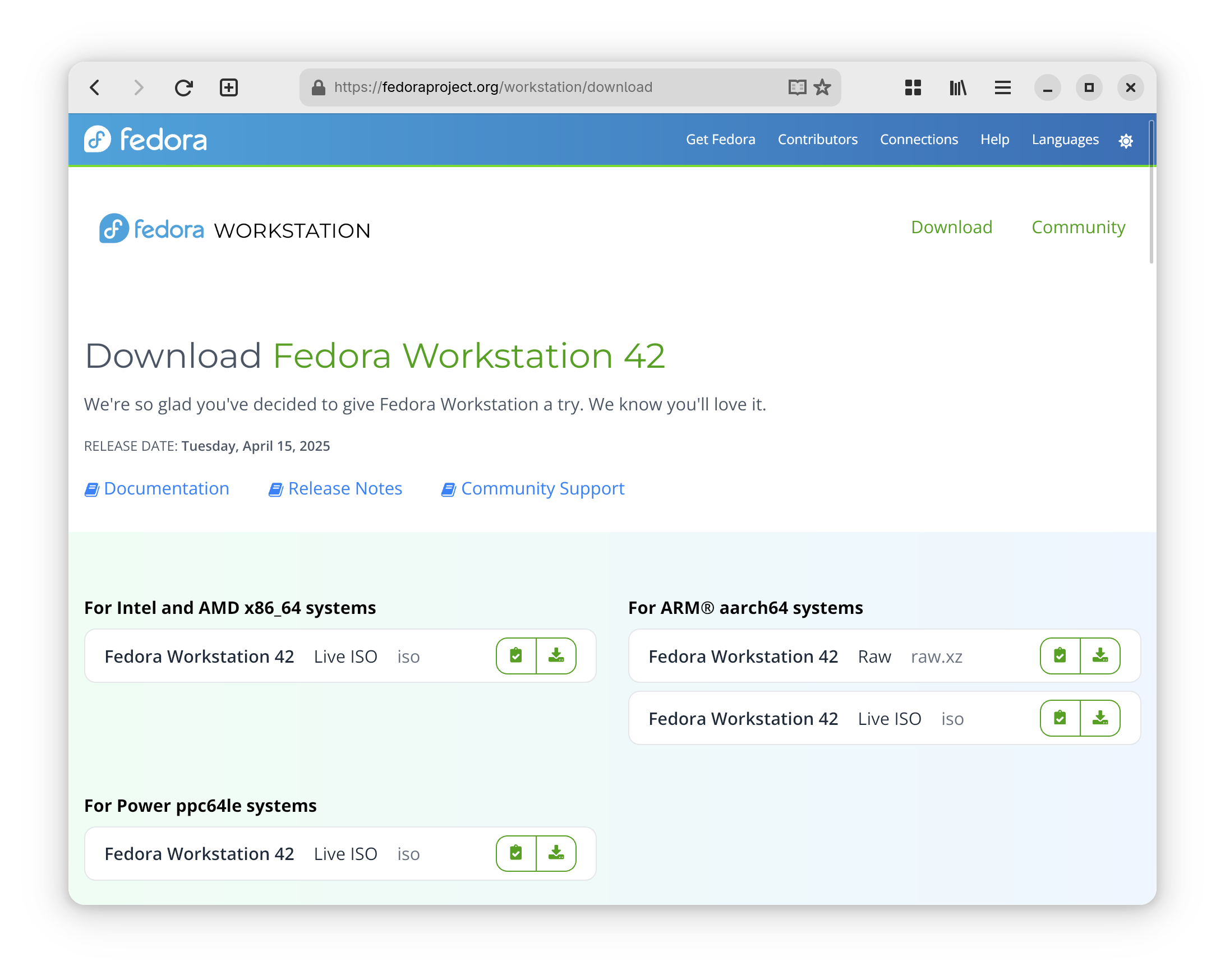Click the forward navigation arrow

point(139,87)
